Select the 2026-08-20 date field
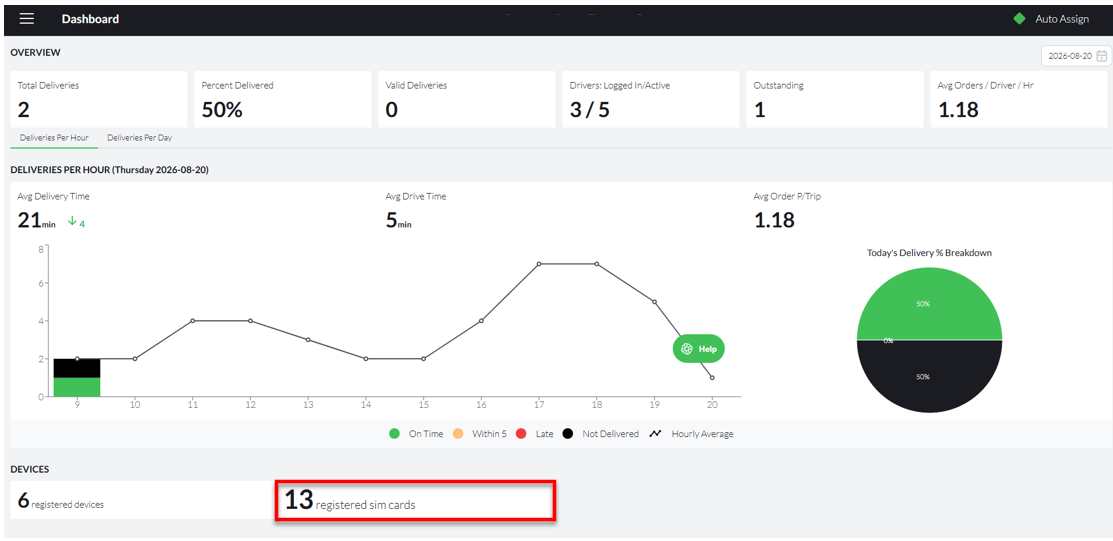This screenshot has width=1113, height=541. click(1076, 56)
